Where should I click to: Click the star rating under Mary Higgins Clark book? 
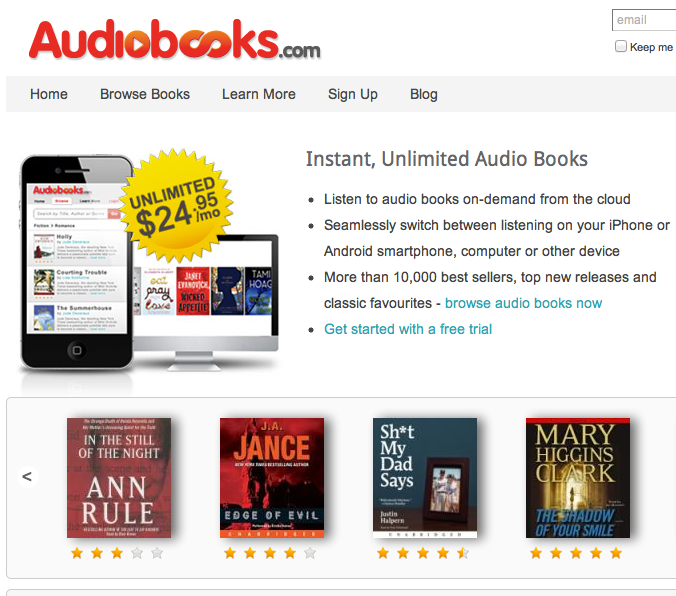click(576, 553)
